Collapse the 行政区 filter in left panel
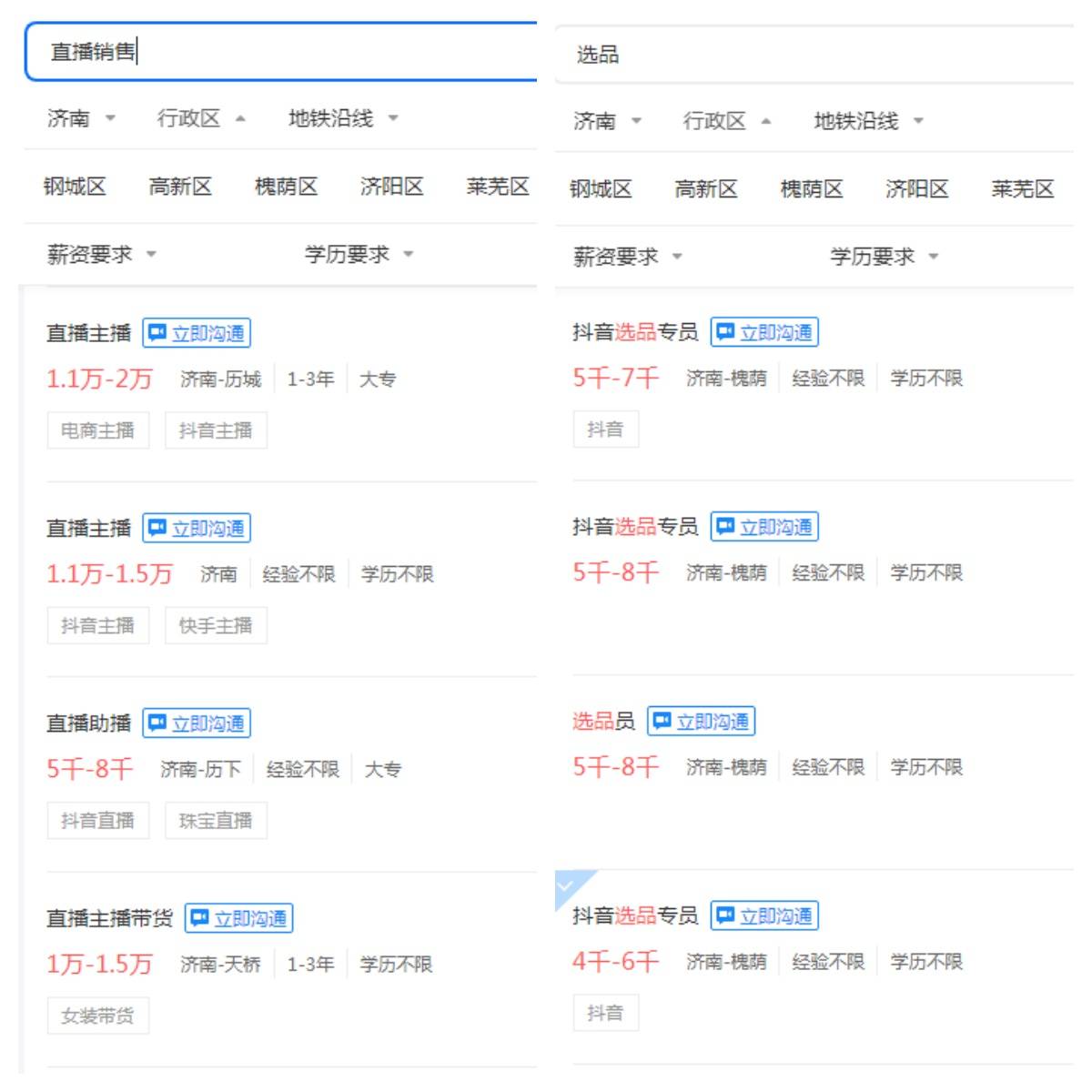1092x1092 pixels. [201, 118]
